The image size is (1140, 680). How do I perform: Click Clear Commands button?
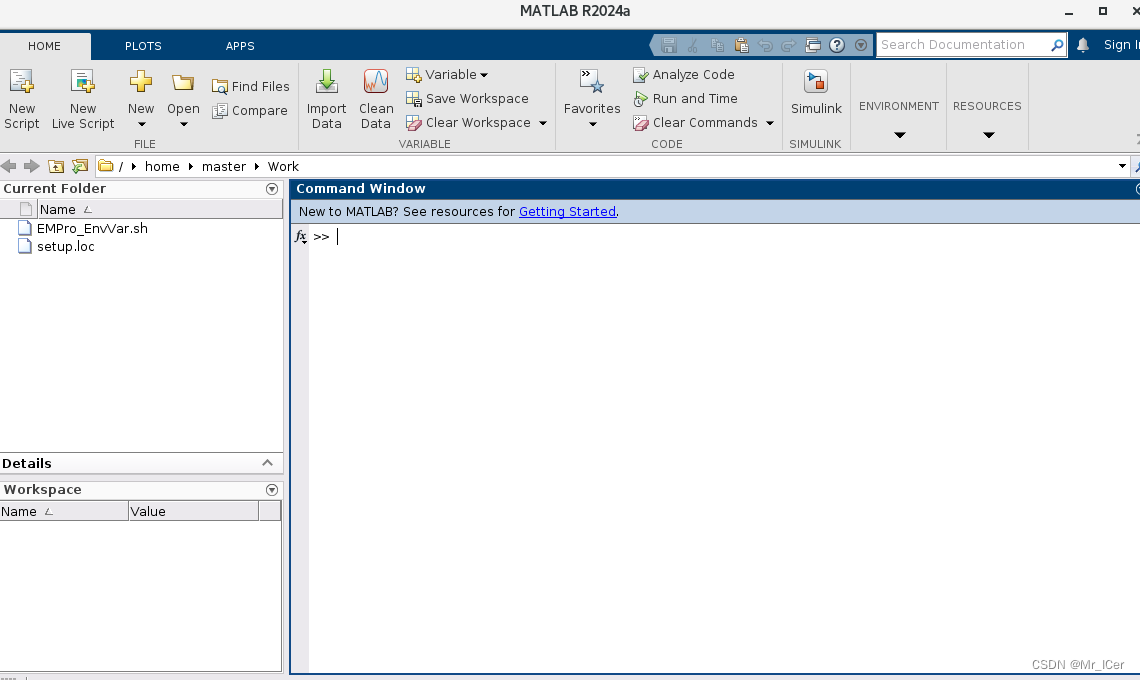click(x=695, y=123)
